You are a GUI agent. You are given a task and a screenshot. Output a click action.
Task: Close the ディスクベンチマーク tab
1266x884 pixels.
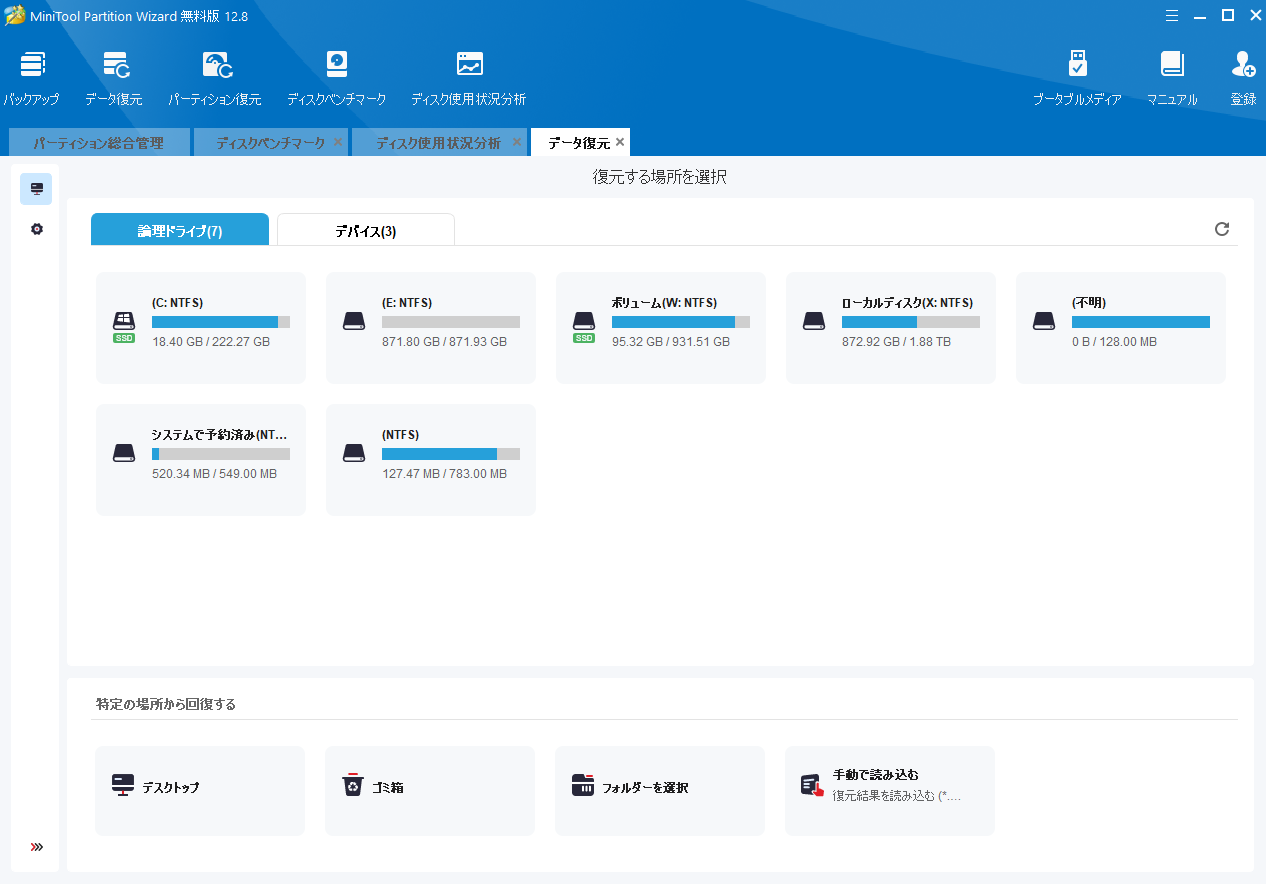[338, 143]
